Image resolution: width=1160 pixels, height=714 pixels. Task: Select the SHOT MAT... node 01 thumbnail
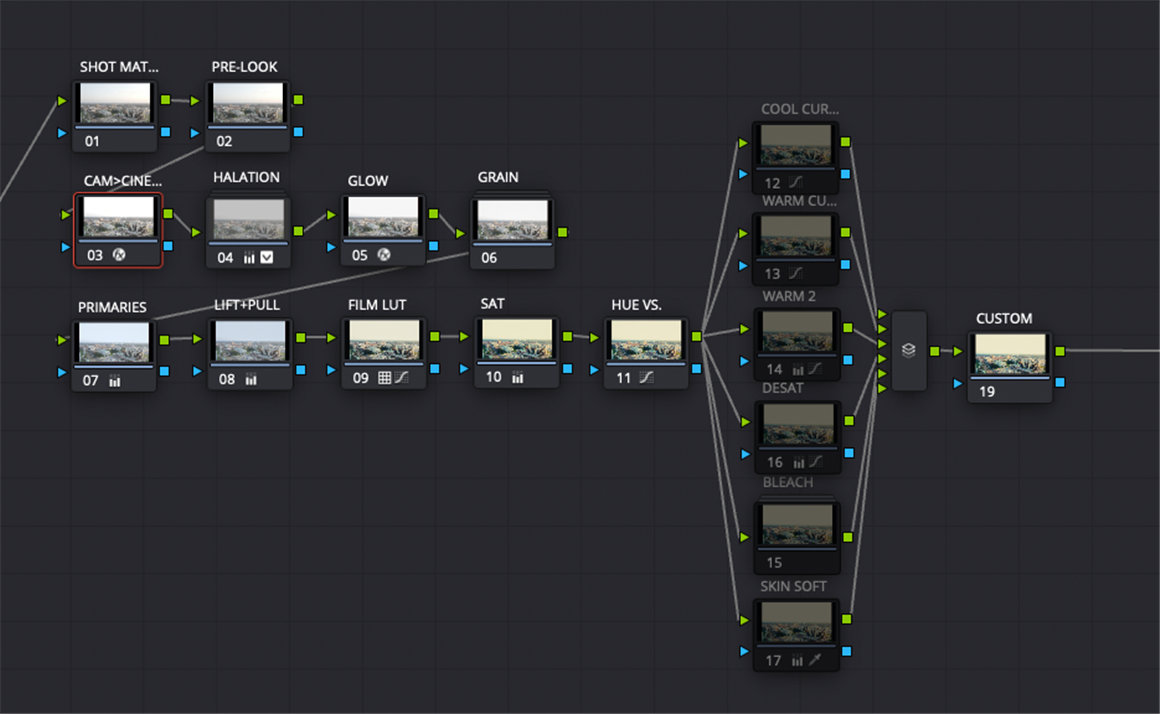coord(115,104)
